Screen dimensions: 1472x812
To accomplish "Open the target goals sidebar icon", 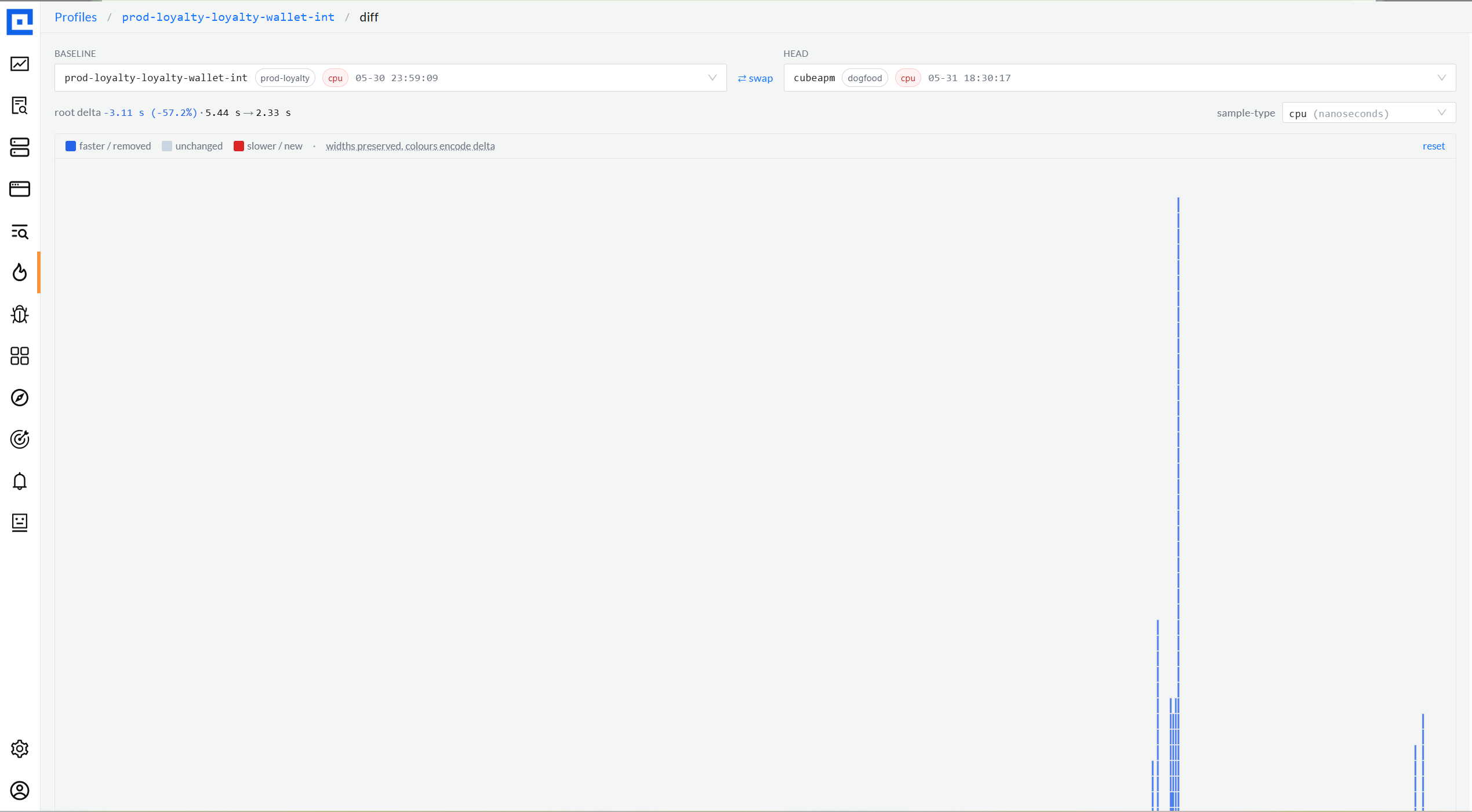I will (20, 439).
